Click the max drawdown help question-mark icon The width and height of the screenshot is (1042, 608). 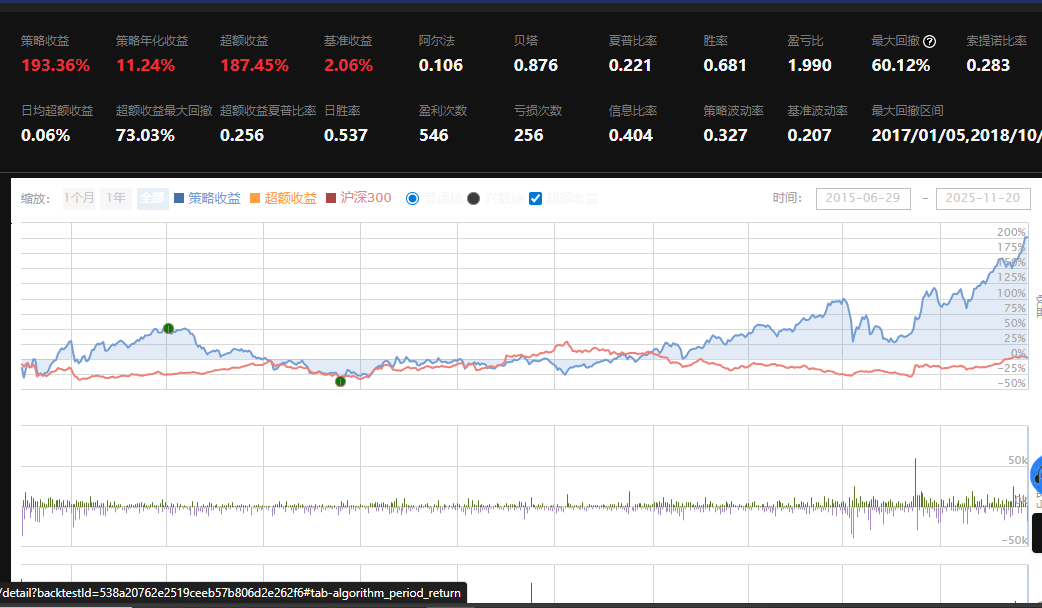(929, 41)
